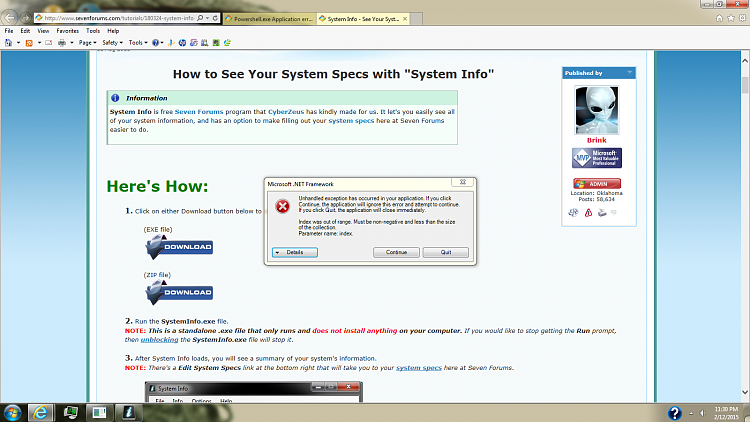750x422 pixels.
Task: Open the Home icon at top right of browser
Action: pos(719,18)
